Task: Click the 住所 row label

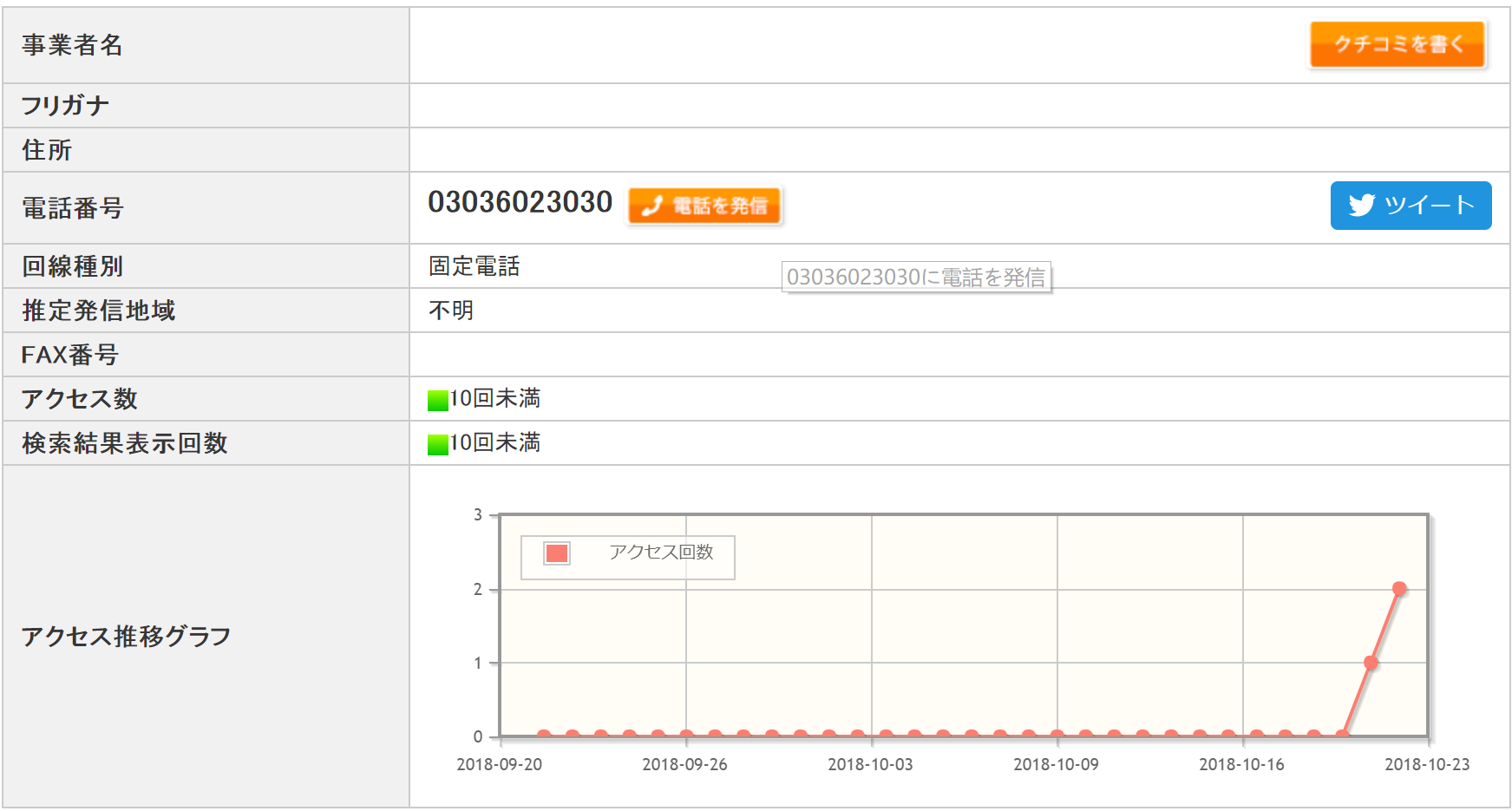Action: [x=47, y=150]
